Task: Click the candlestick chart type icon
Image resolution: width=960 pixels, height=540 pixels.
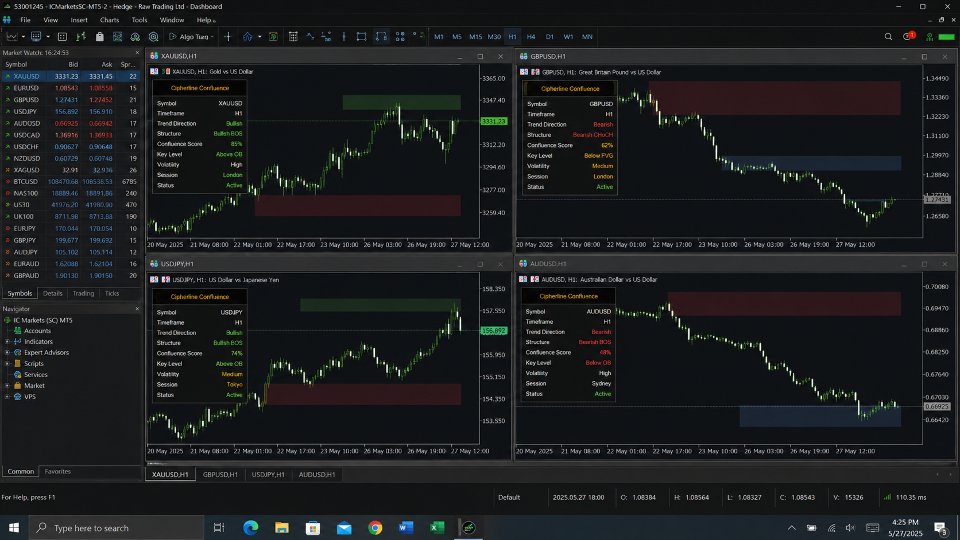Action: [x=344, y=37]
